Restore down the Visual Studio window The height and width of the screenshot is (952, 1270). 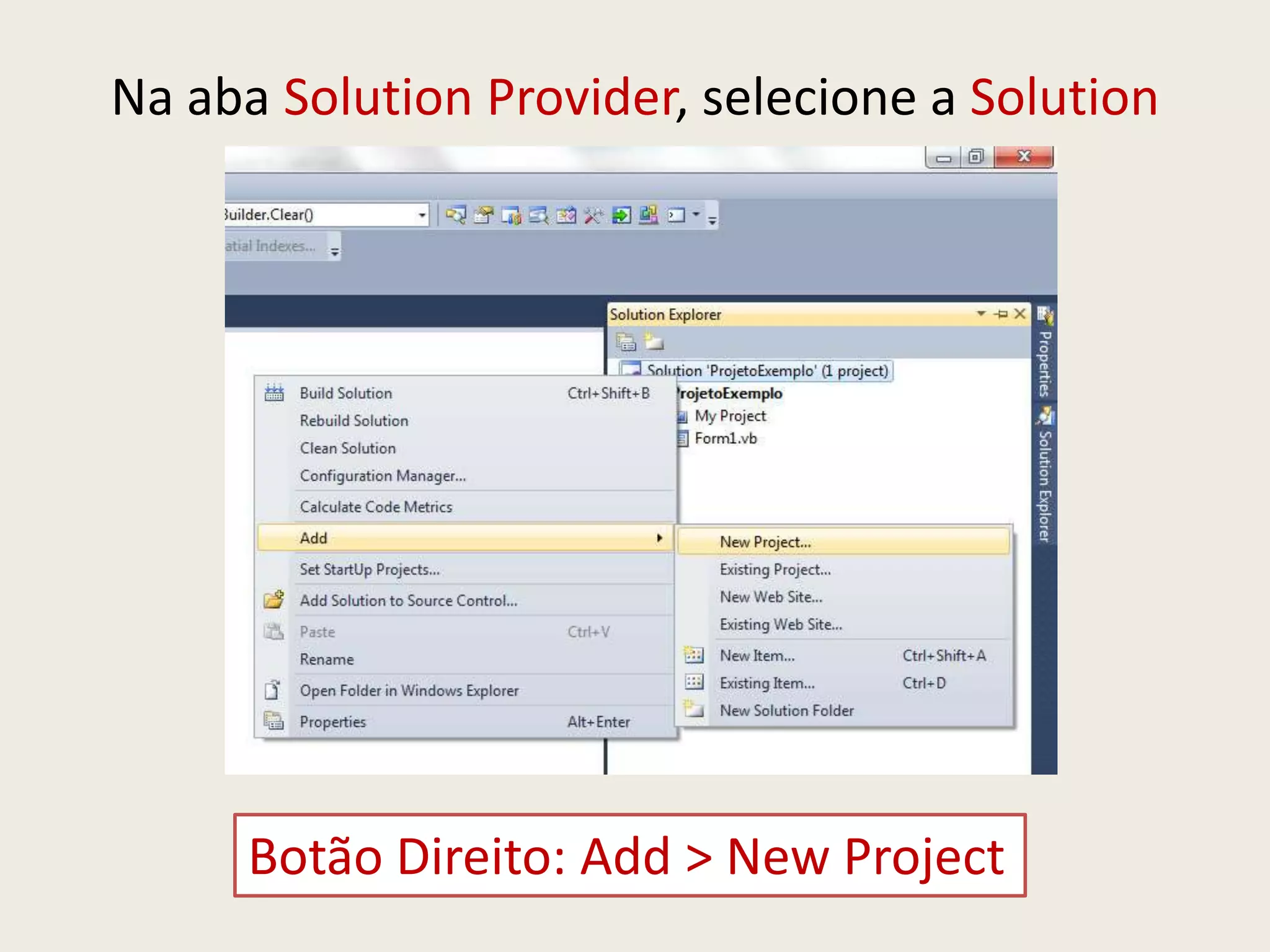click(x=976, y=157)
